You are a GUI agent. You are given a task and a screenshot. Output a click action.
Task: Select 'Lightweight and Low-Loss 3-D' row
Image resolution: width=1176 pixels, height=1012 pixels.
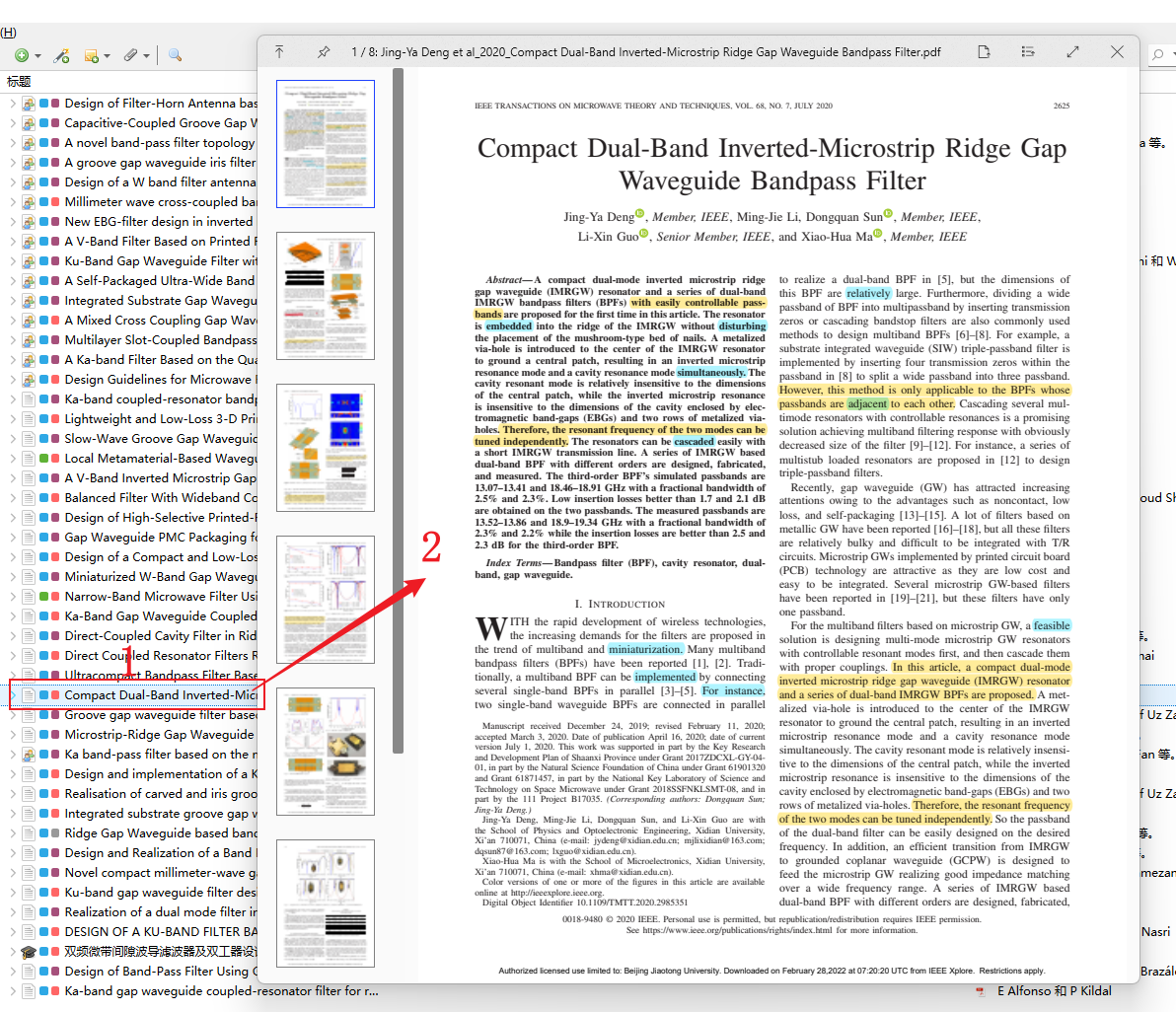point(129,419)
